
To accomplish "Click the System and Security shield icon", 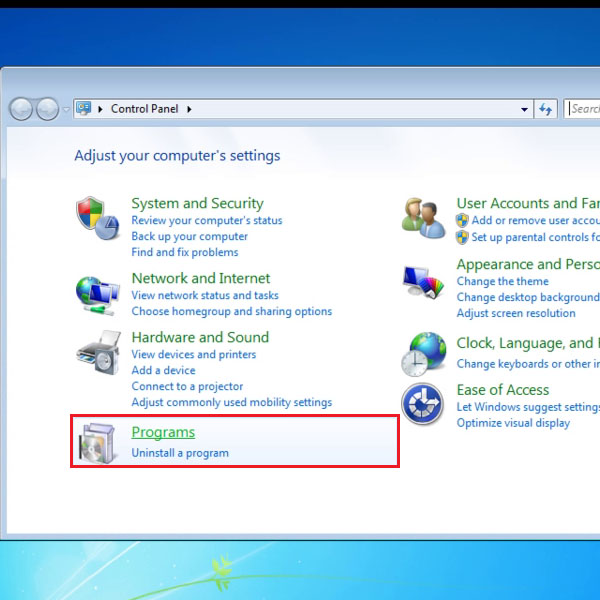I will pos(98,218).
